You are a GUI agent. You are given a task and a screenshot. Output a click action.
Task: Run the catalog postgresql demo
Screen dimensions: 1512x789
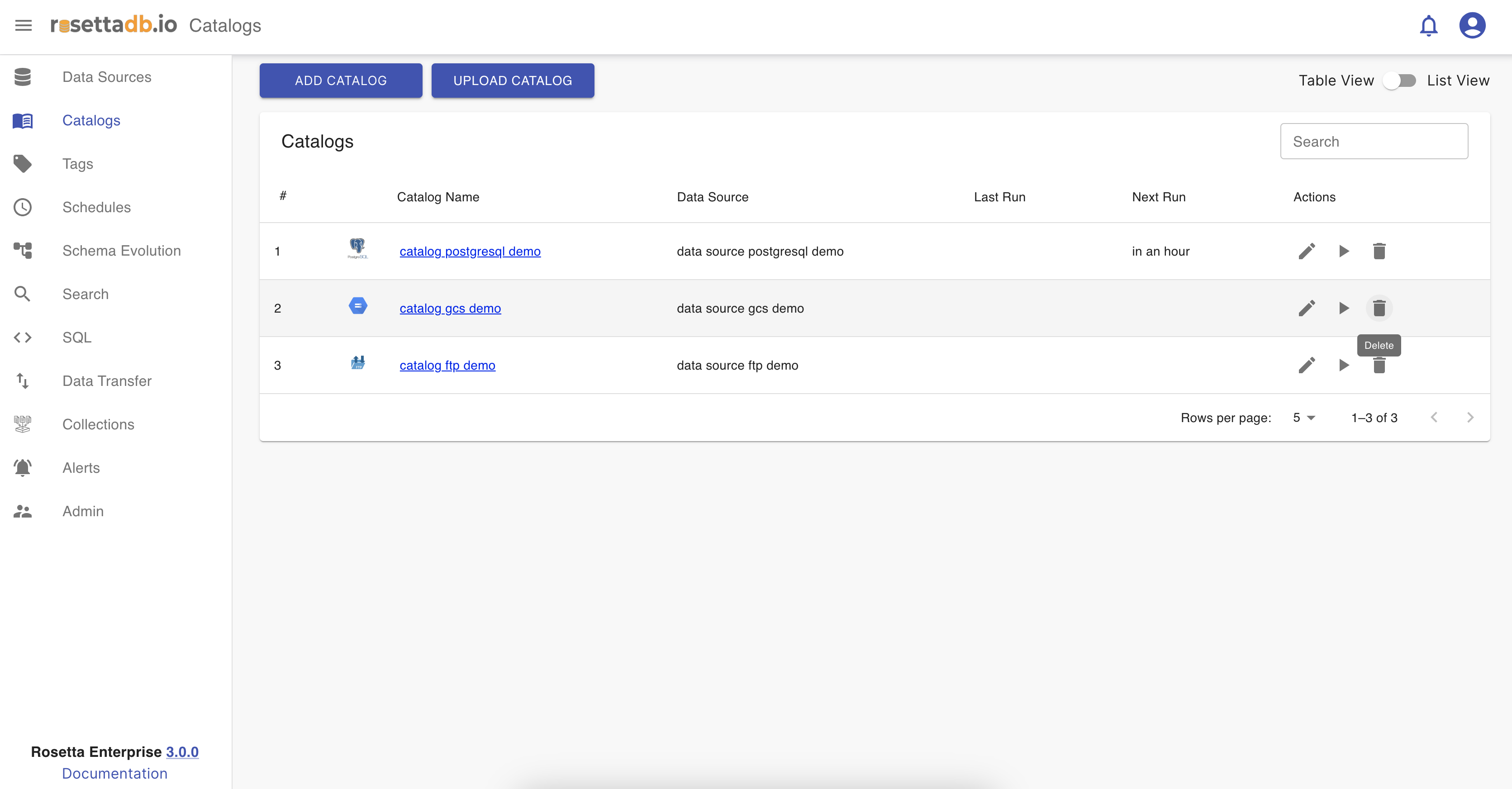(x=1344, y=251)
